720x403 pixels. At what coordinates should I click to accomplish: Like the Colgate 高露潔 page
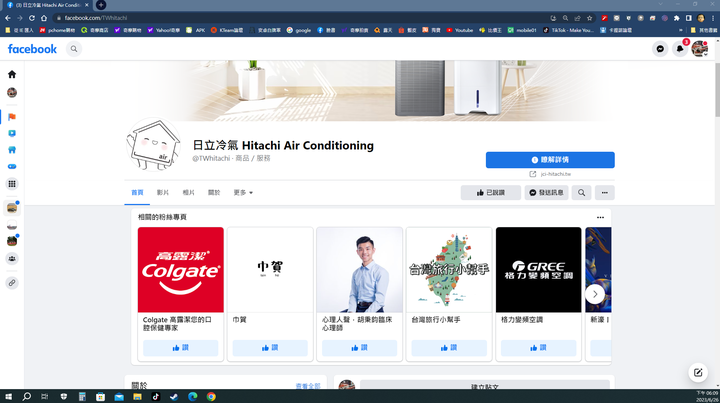(180, 348)
